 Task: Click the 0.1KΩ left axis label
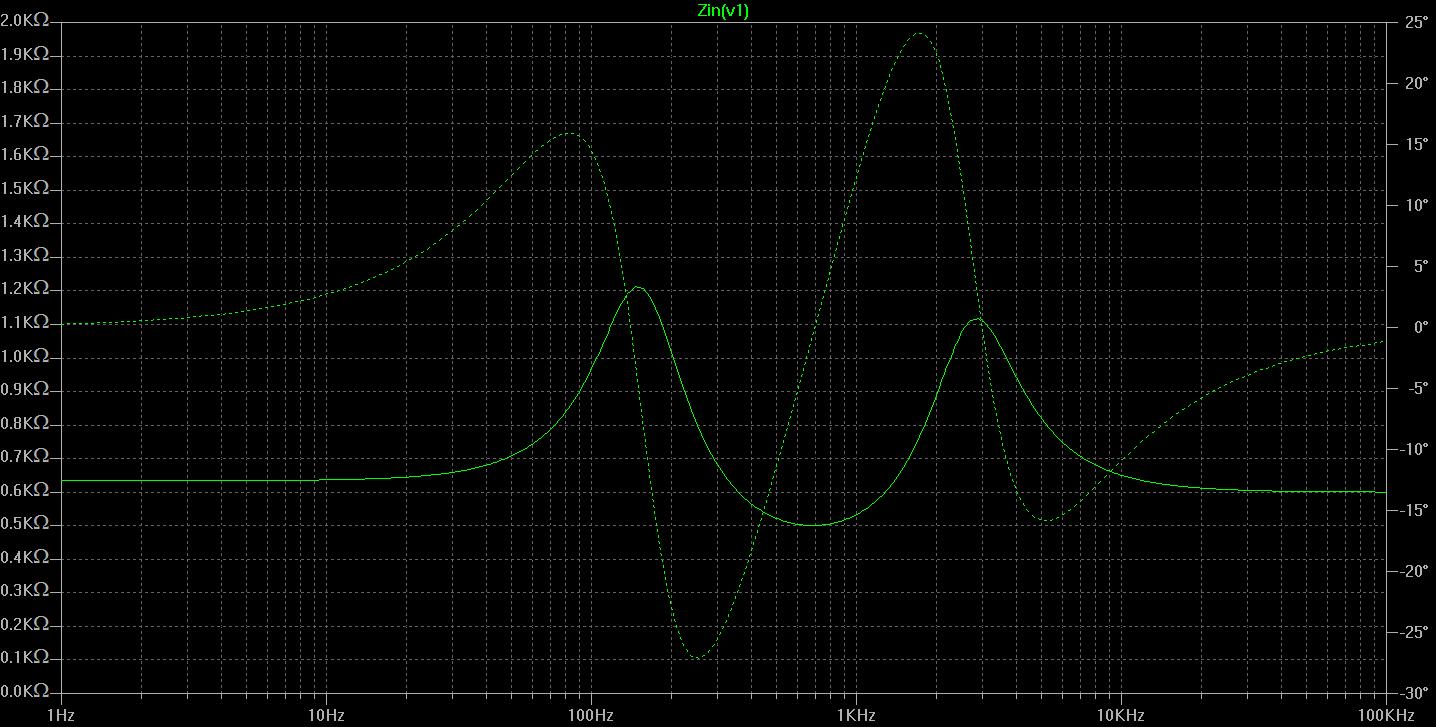coord(25,658)
